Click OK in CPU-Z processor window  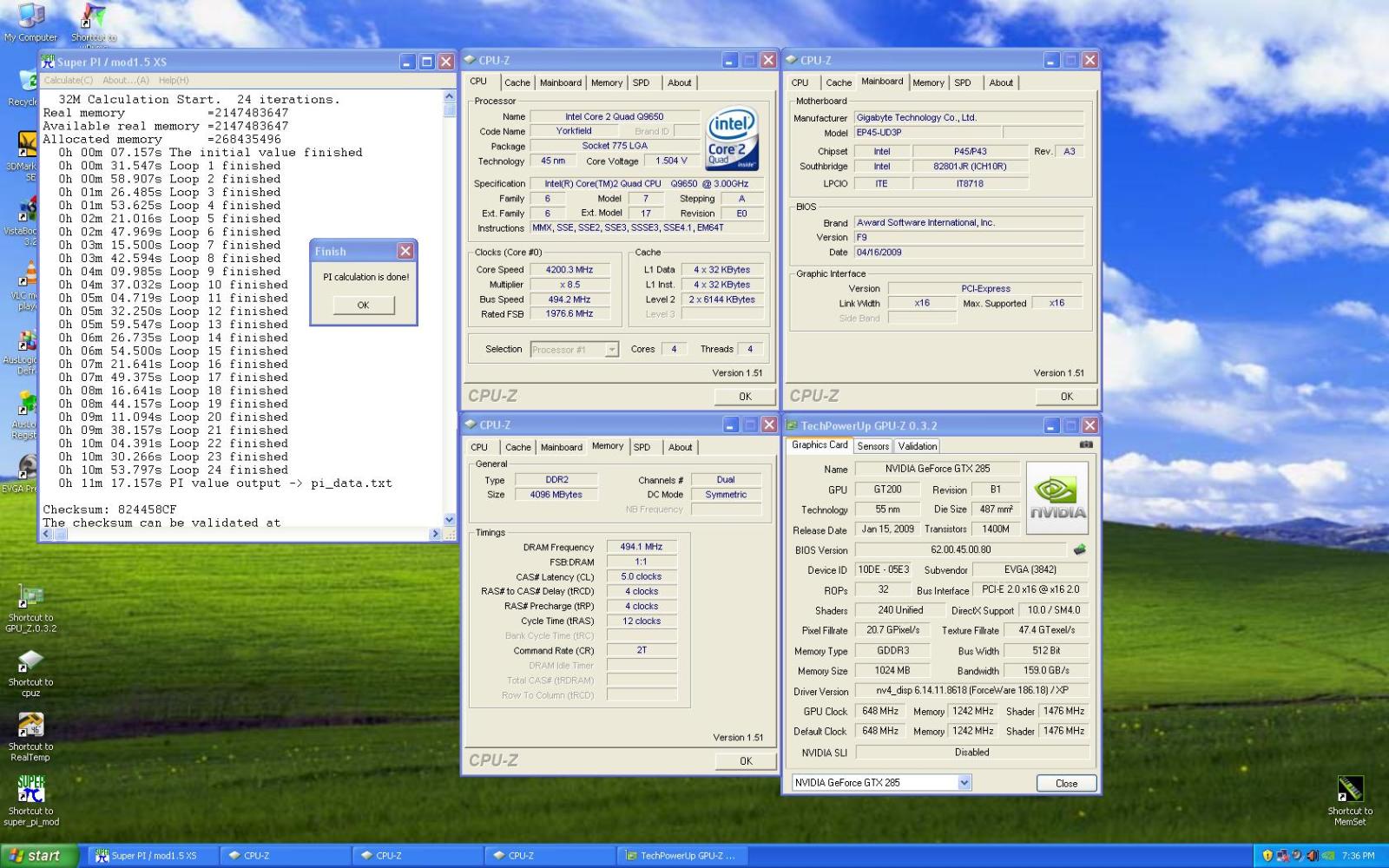(x=745, y=396)
